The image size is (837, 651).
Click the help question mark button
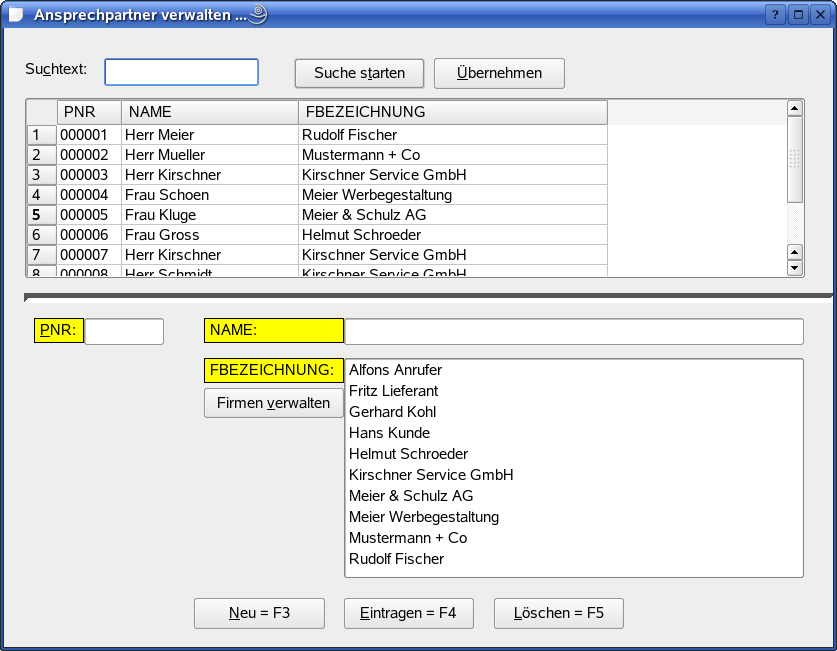tap(775, 15)
